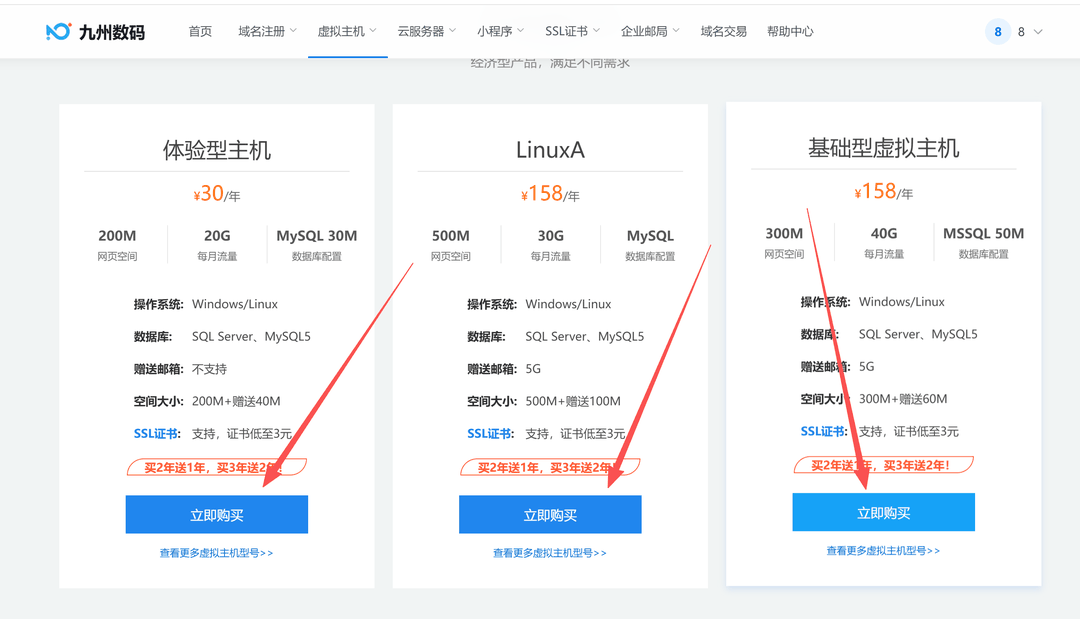This screenshot has height=619, width=1080.
Task: Click the 200M+赠送40M space text
Action: (x=236, y=401)
